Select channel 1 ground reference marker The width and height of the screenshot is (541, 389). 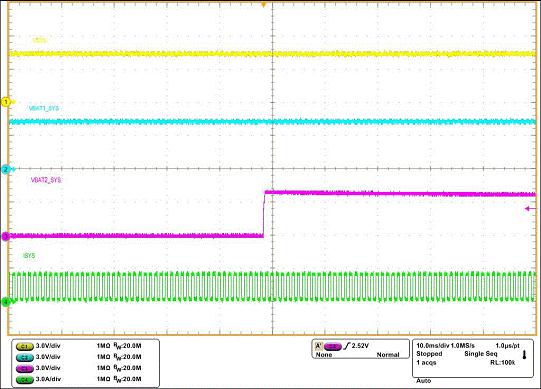(6, 102)
